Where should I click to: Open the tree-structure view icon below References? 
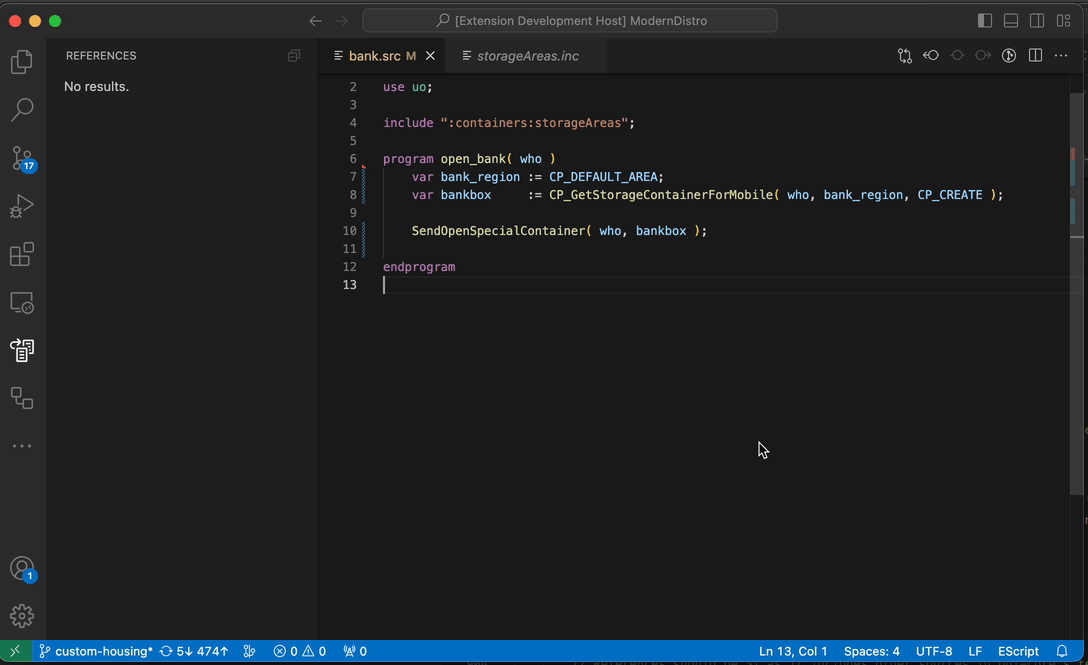[22, 398]
